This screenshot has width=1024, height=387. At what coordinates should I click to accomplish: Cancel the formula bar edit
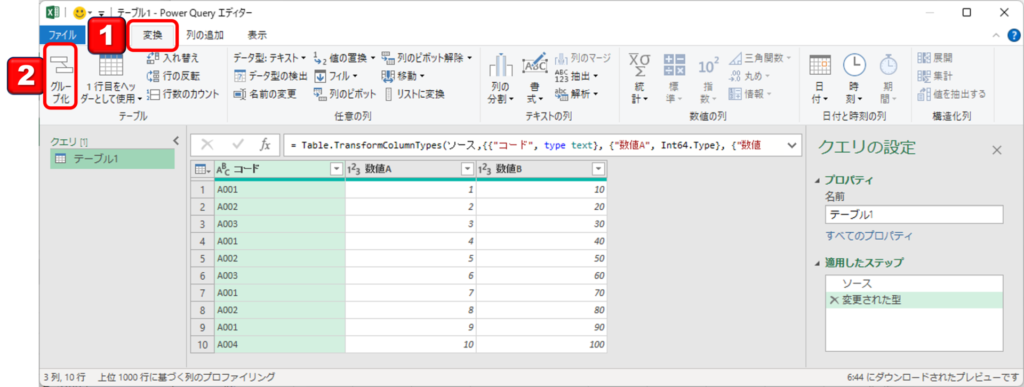207,145
